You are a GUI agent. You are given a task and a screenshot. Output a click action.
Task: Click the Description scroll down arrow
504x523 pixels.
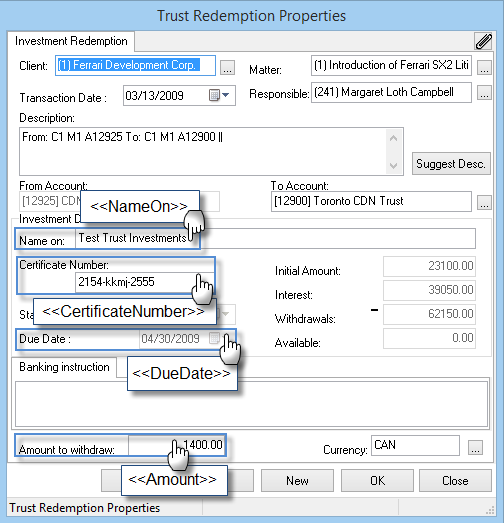(394, 165)
